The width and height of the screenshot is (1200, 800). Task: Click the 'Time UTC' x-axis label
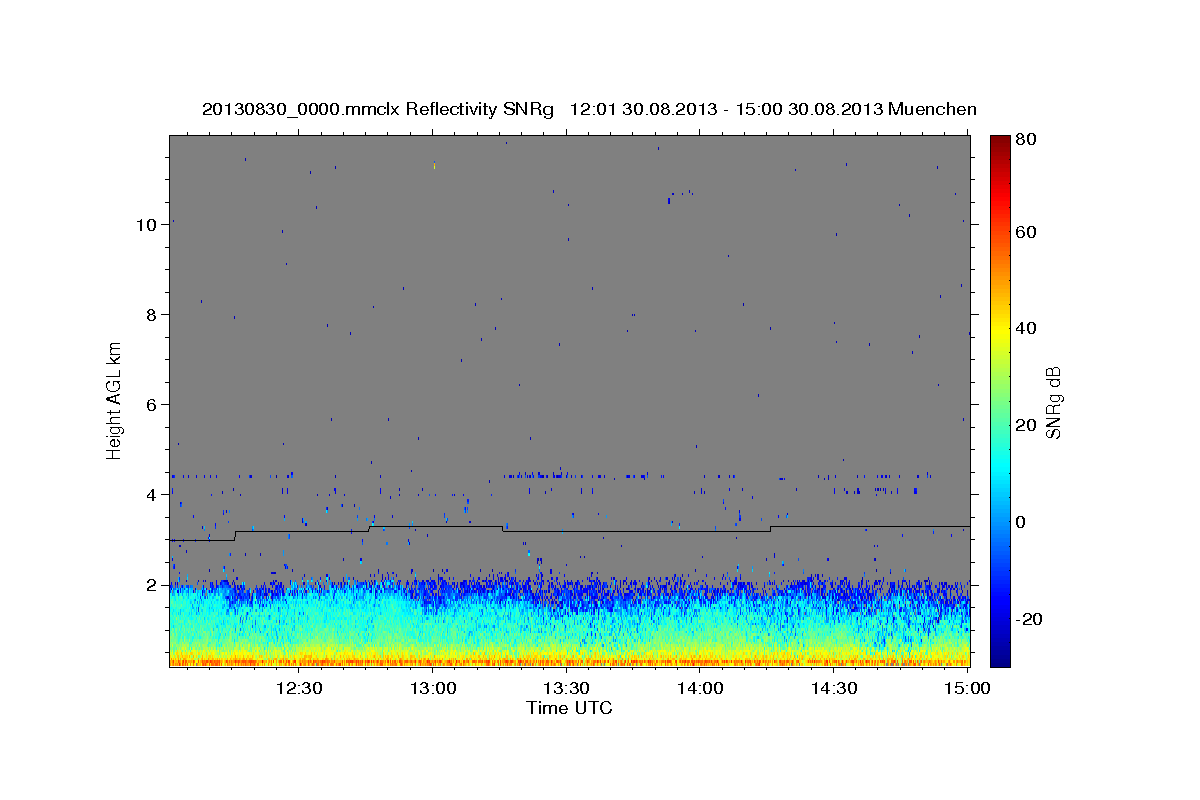[569, 708]
